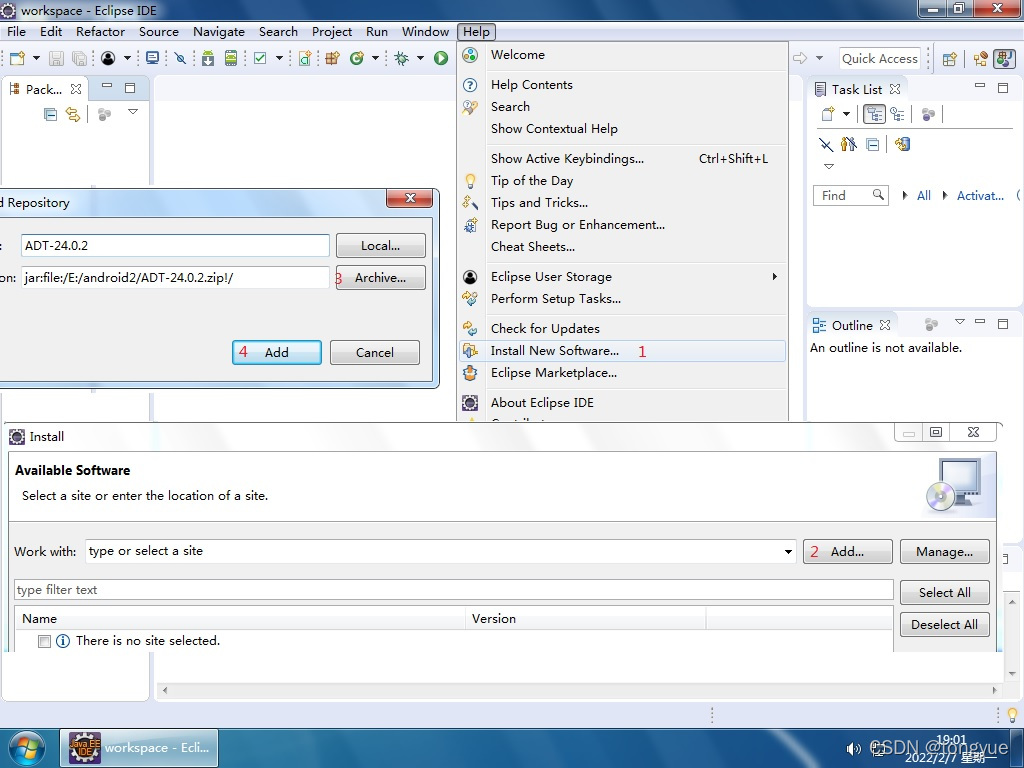Open the Android SDK Manager icon
This screenshot has width=1024, height=768.
coord(208,58)
